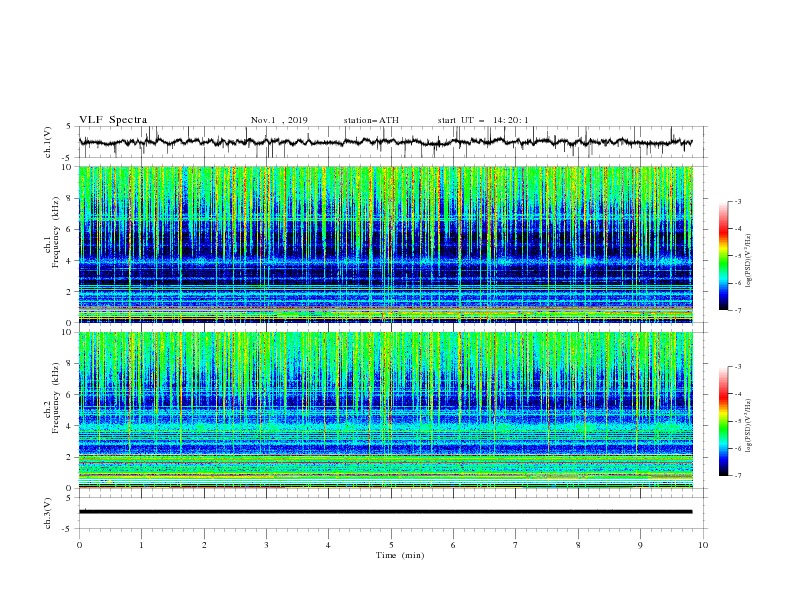Click the "Time (min)" x-axis label
792x612 pixels.
click(400, 555)
